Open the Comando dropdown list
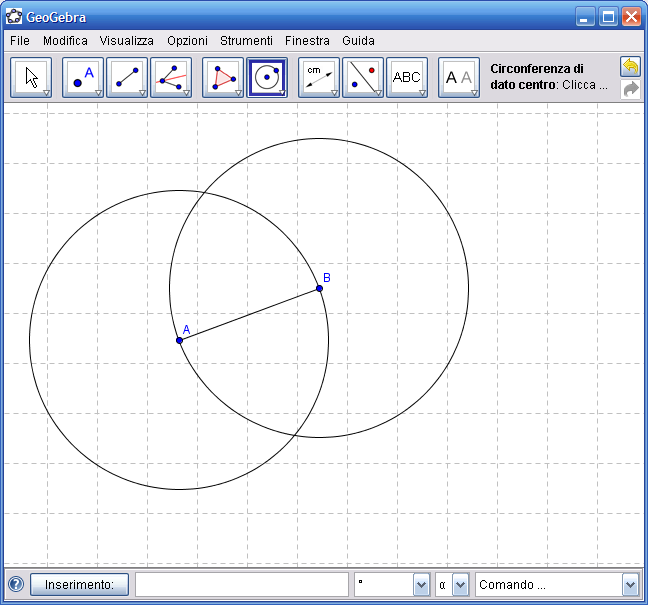This screenshot has width=648, height=605. point(630,585)
